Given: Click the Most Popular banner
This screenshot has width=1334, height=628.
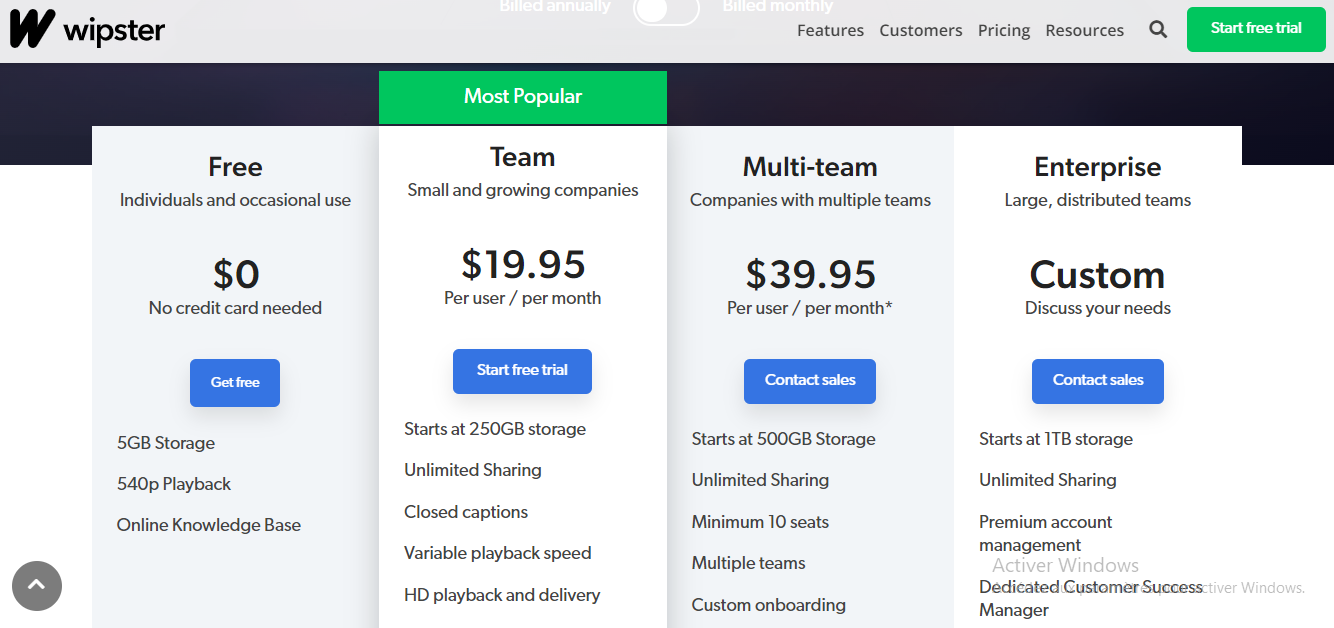Looking at the screenshot, I should pyautogui.click(x=523, y=97).
